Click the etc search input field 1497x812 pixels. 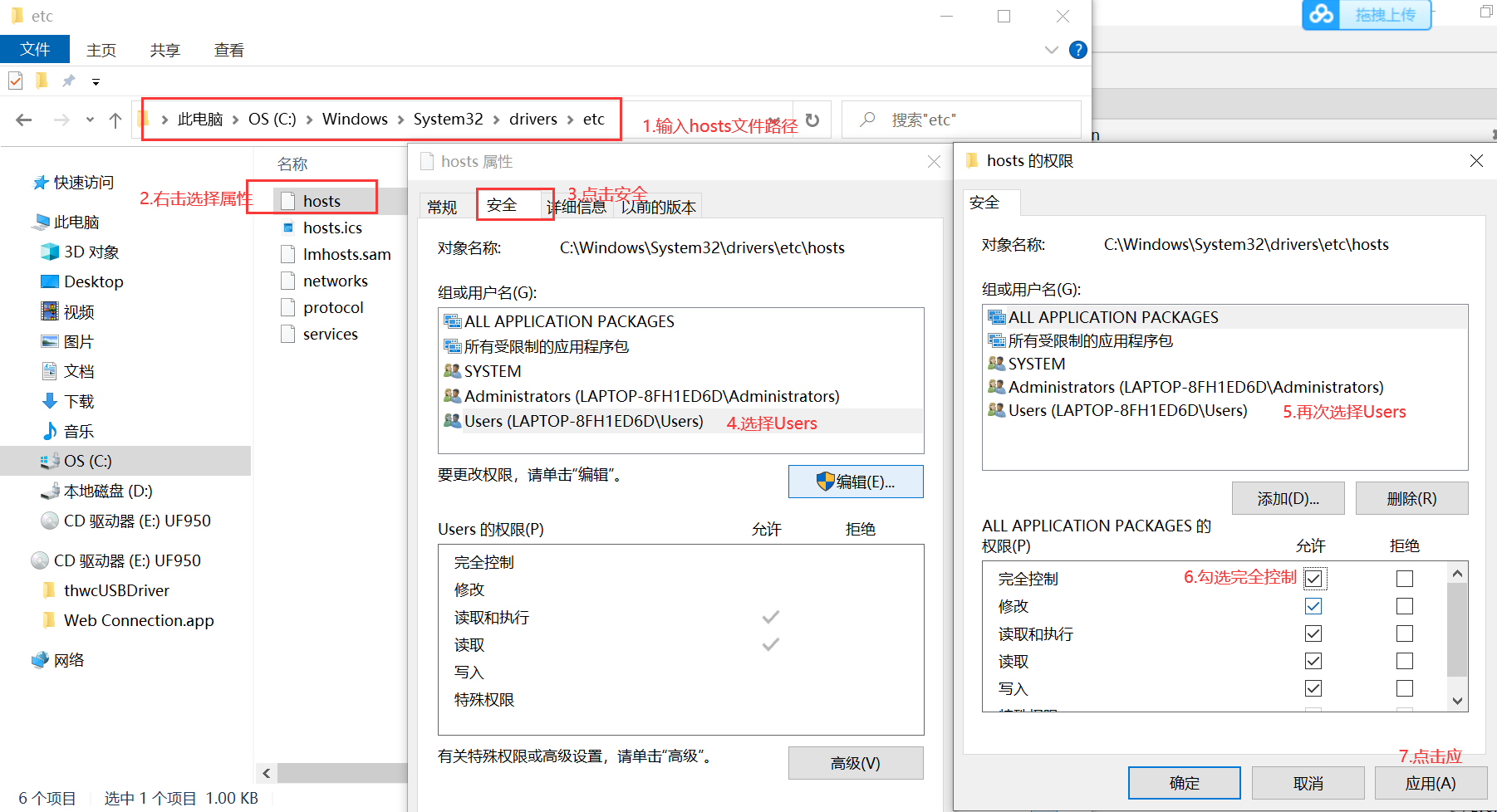(961, 120)
